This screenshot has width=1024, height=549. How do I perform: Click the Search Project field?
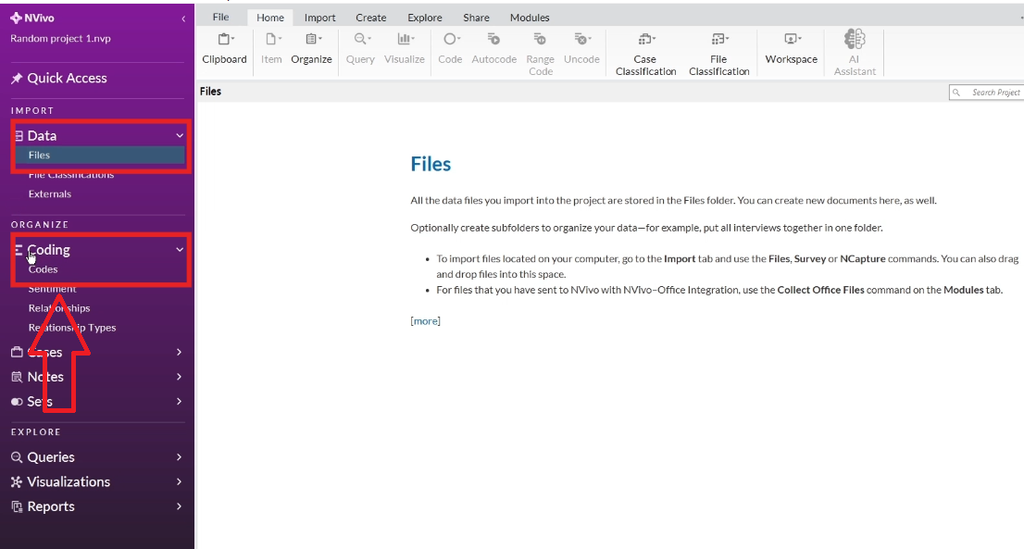(988, 93)
